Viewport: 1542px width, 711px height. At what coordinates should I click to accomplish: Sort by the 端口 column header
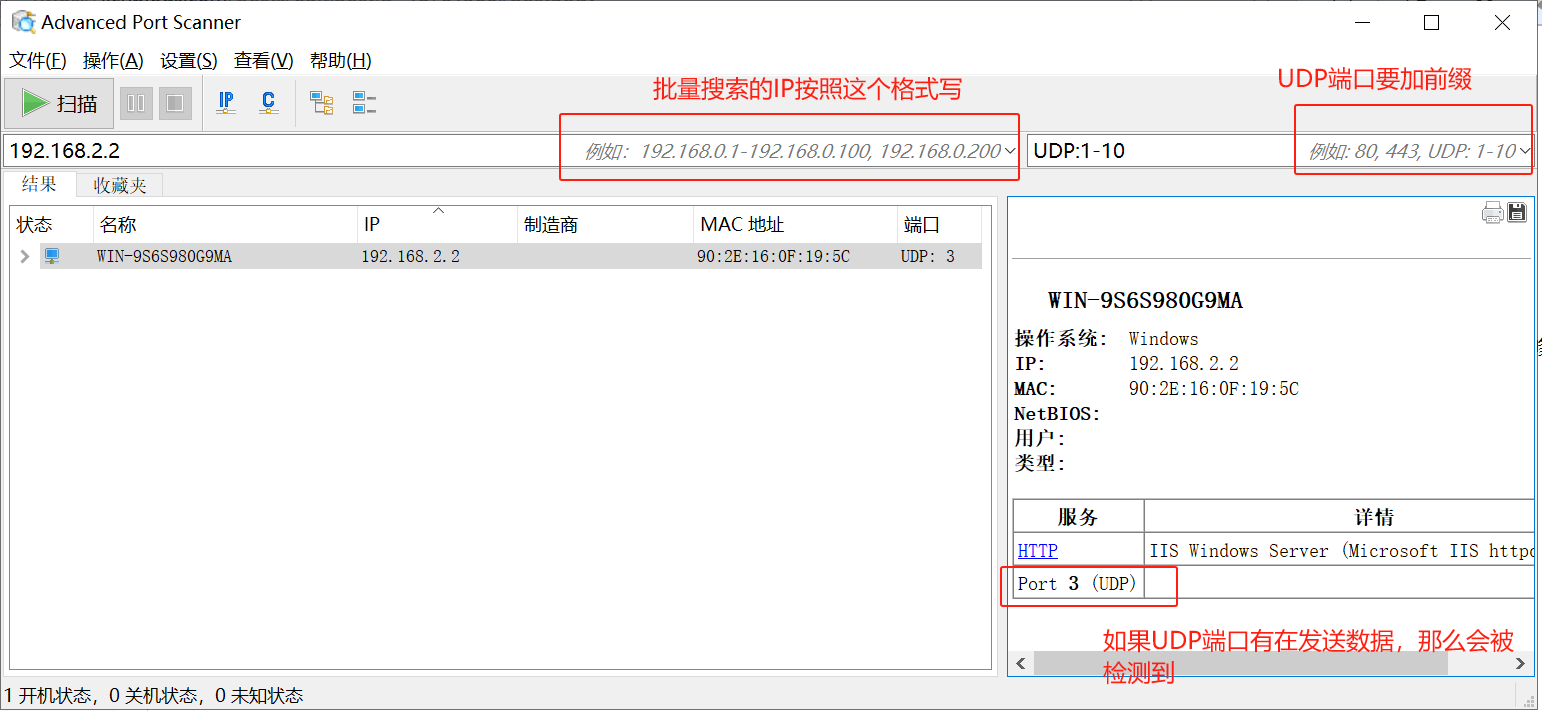939,225
